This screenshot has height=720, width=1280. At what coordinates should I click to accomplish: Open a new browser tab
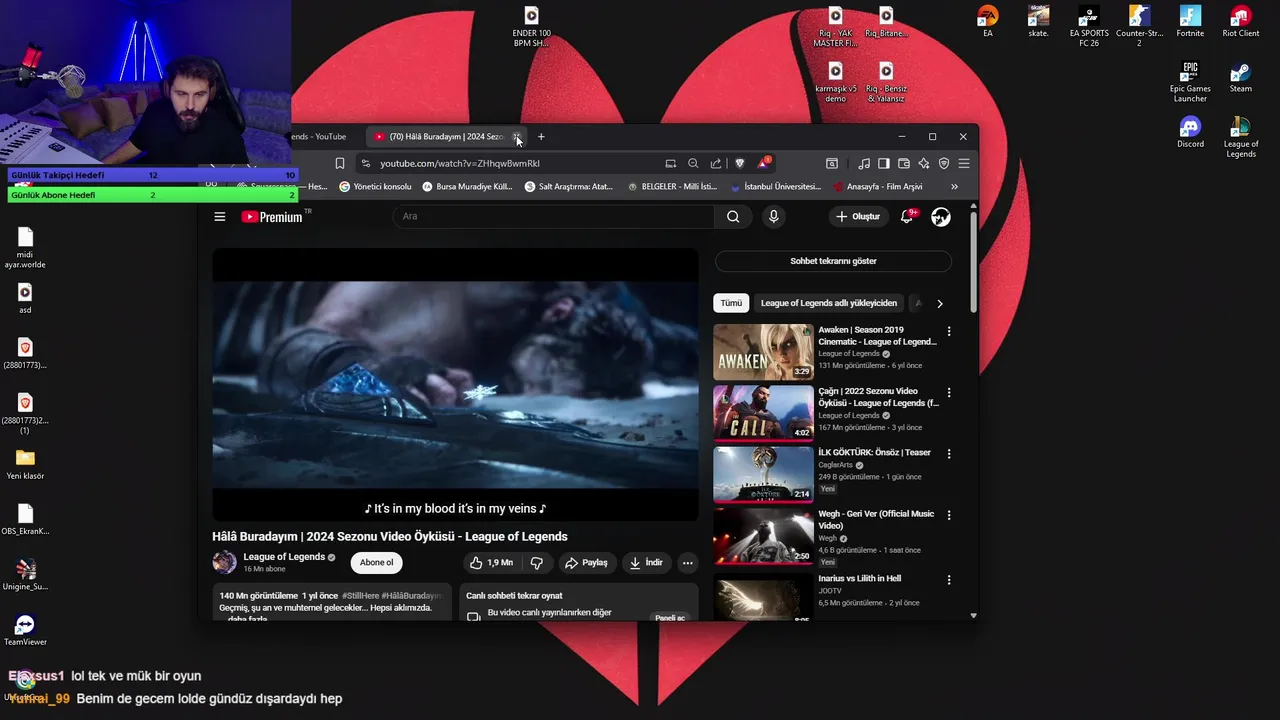point(541,137)
